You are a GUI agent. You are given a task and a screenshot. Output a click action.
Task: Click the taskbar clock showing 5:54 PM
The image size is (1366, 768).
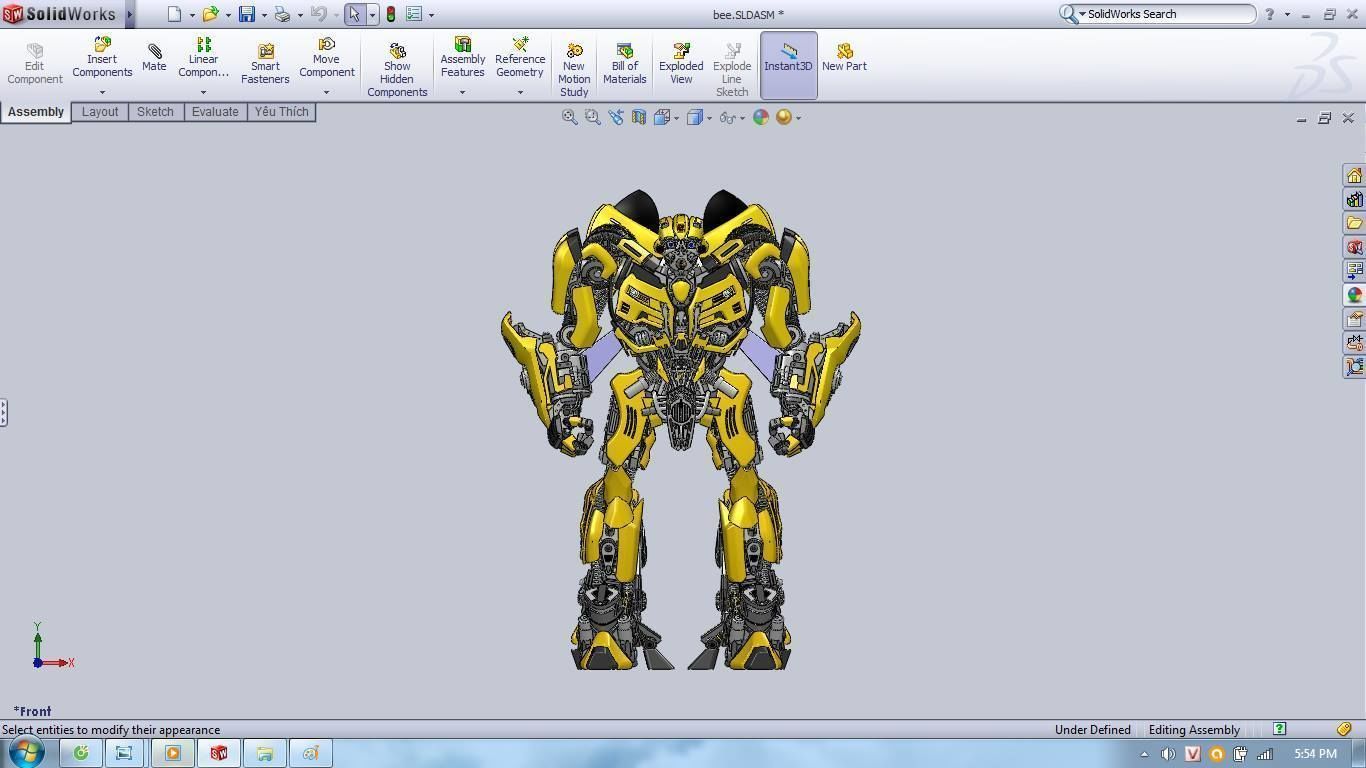[x=1315, y=754]
